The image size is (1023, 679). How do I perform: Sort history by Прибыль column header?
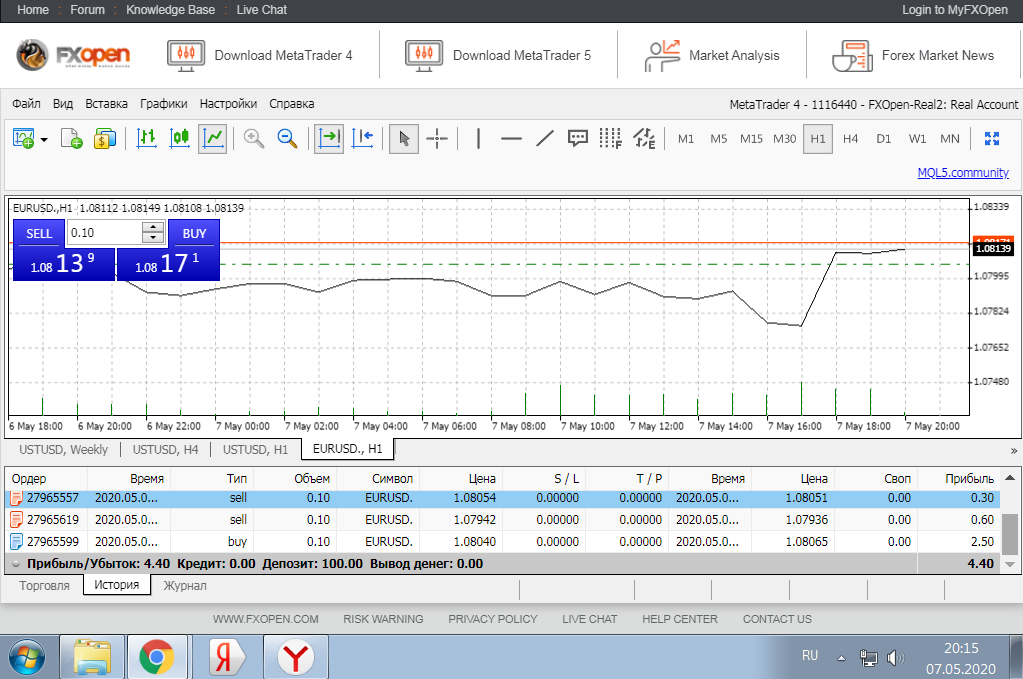[x=958, y=479]
